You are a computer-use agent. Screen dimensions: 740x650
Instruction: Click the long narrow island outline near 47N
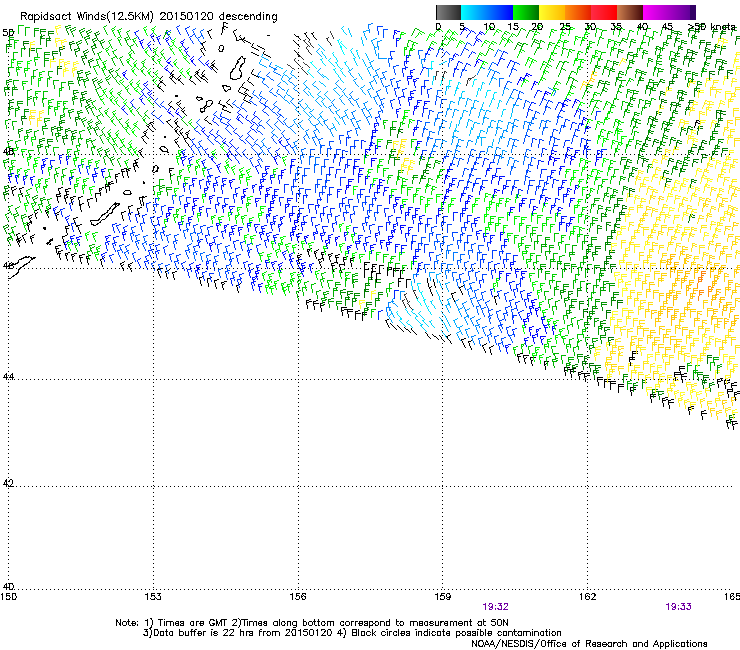tap(105, 215)
